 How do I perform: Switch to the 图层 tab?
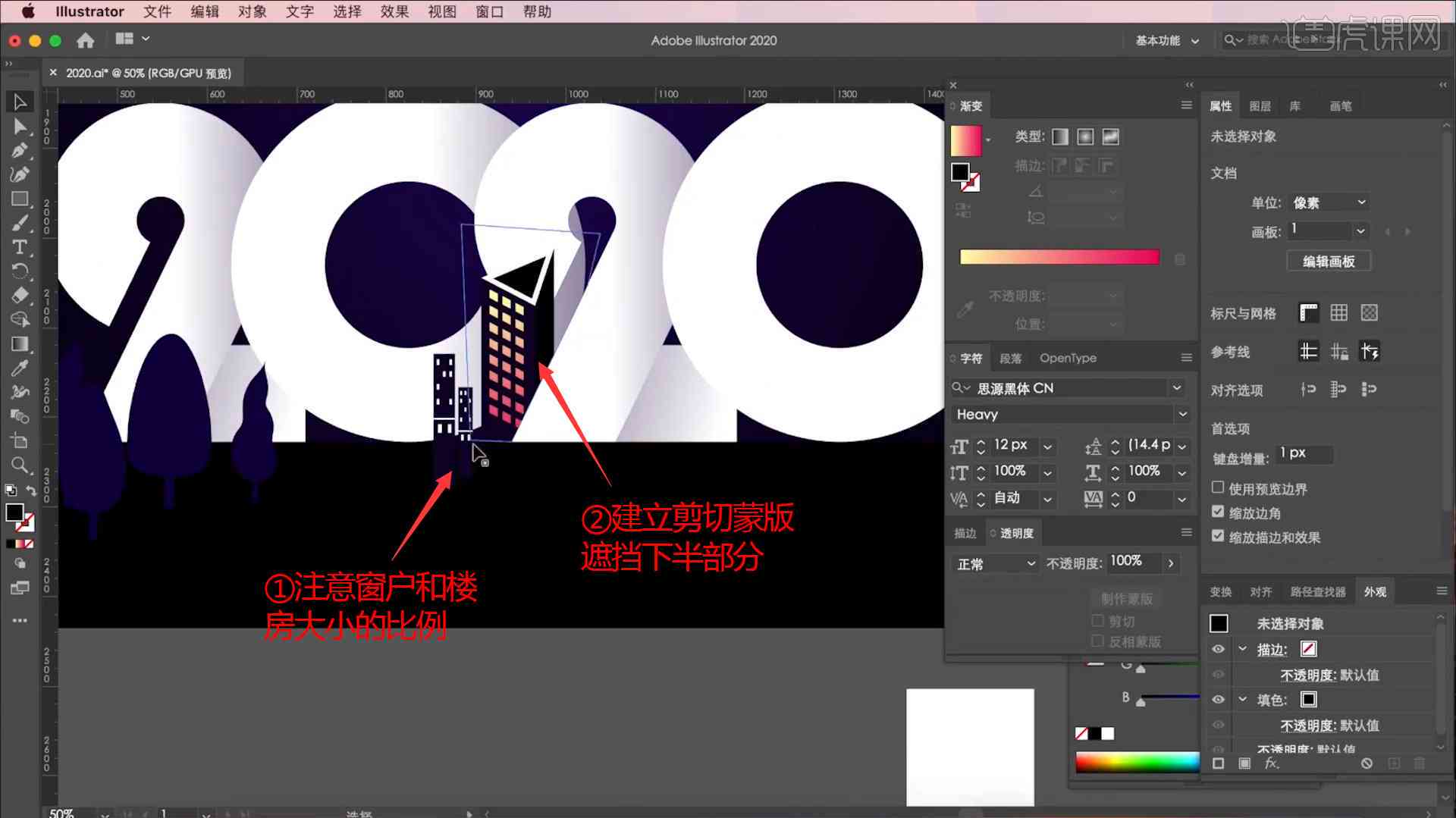tap(1260, 106)
